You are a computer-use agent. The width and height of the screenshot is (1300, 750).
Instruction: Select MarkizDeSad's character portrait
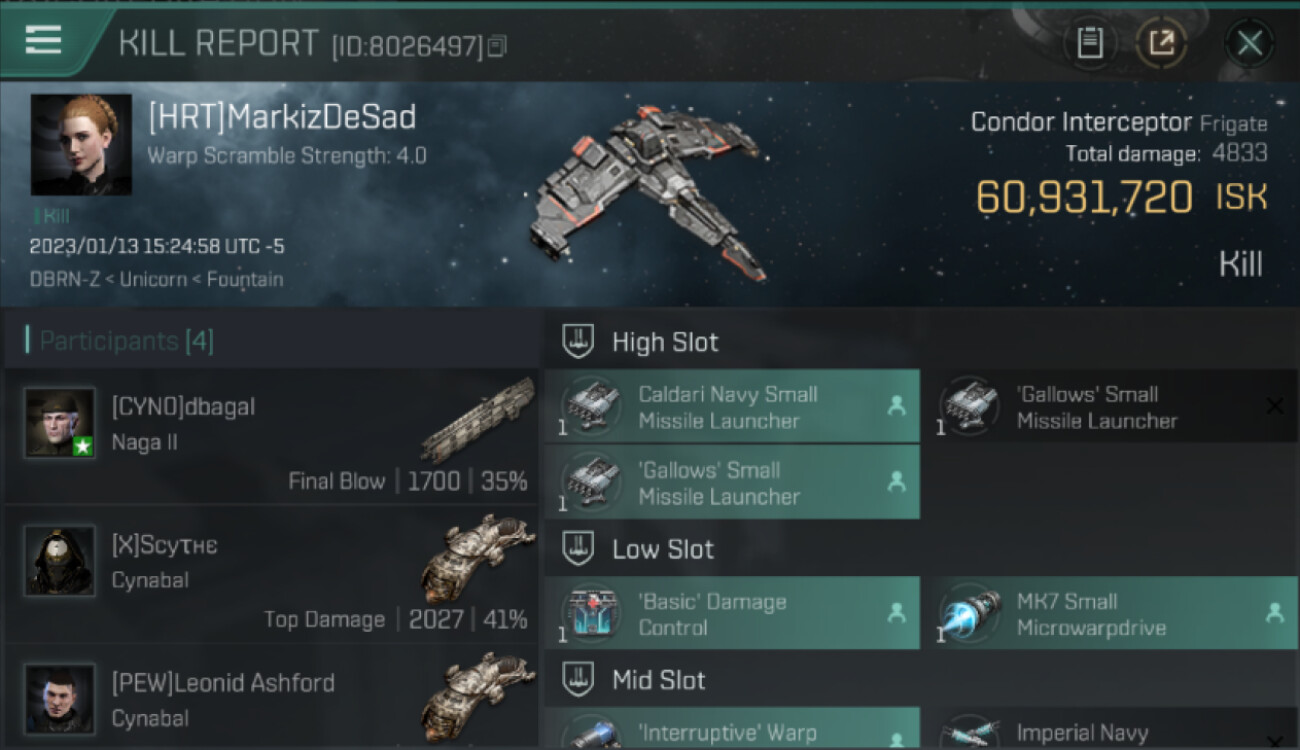(81, 145)
